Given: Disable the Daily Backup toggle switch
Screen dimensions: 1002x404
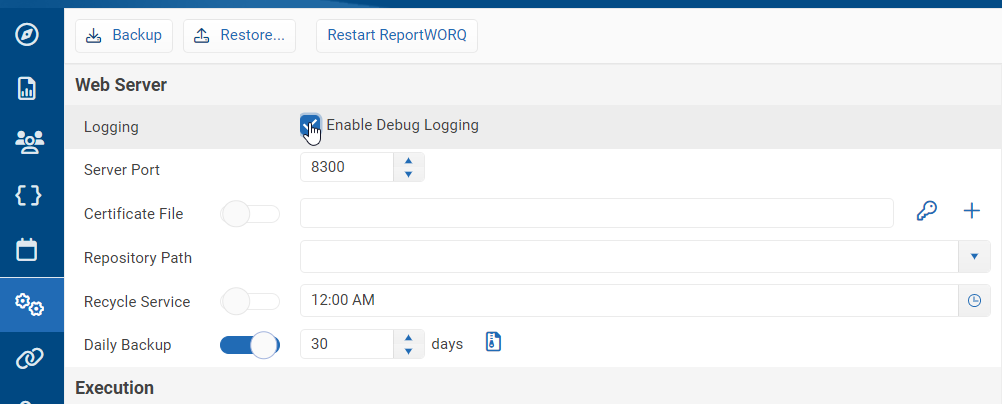Looking at the screenshot, I should point(249,345).
